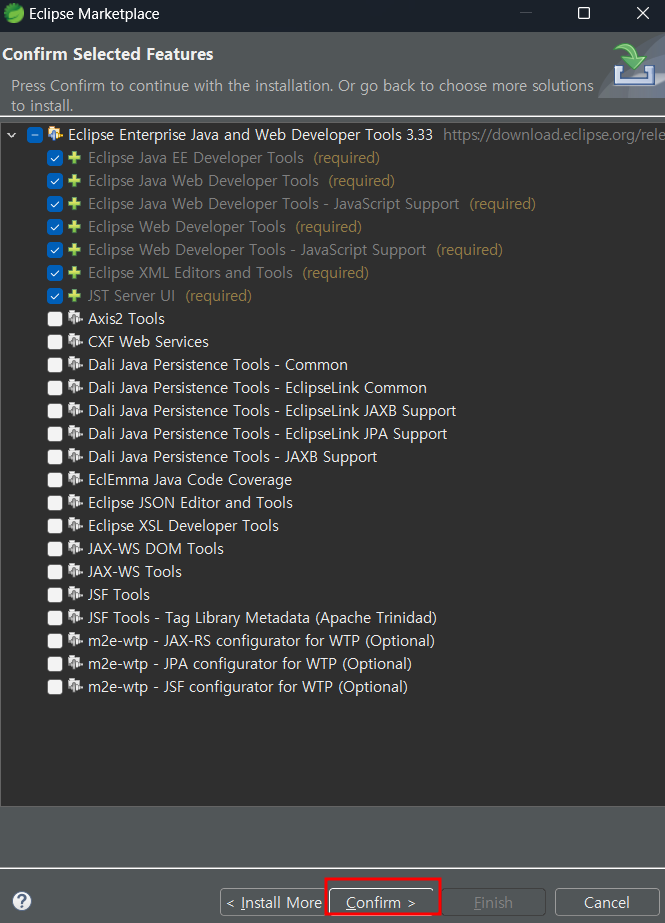Tick the JSF Tools checkbox
Screen dimensions: 665x923
(x=55, y=595)
